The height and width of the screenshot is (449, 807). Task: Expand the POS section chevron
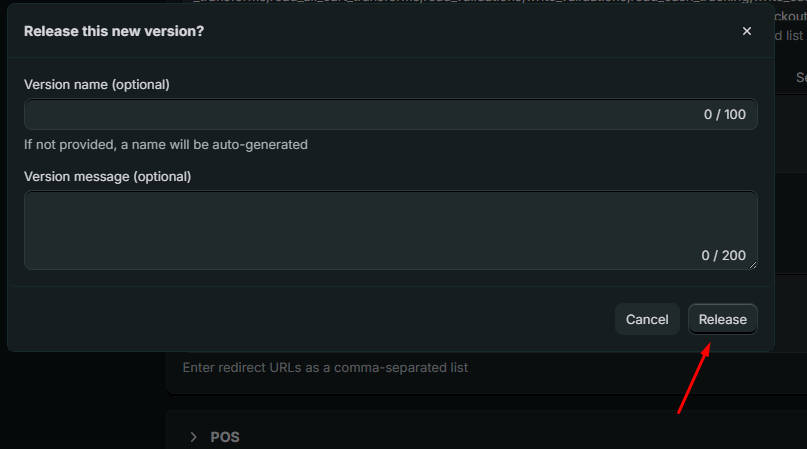tap(194, 437)
